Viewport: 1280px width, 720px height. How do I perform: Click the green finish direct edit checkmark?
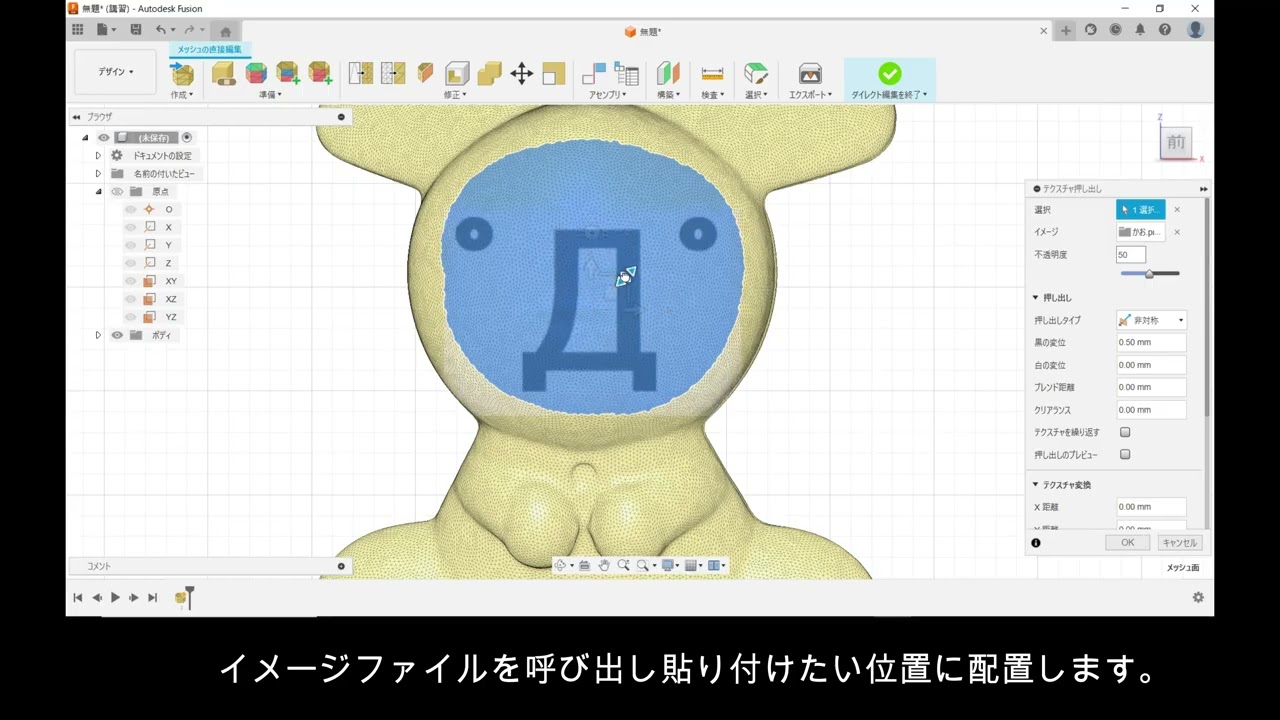(889, 73)
